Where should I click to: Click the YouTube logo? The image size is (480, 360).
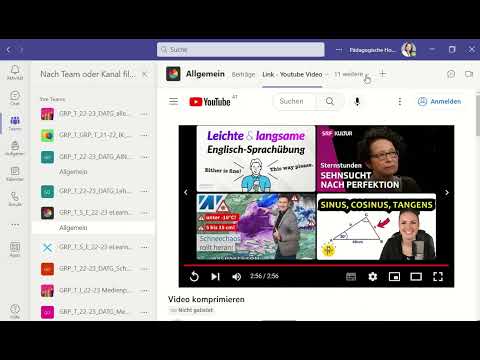[210, 102]
